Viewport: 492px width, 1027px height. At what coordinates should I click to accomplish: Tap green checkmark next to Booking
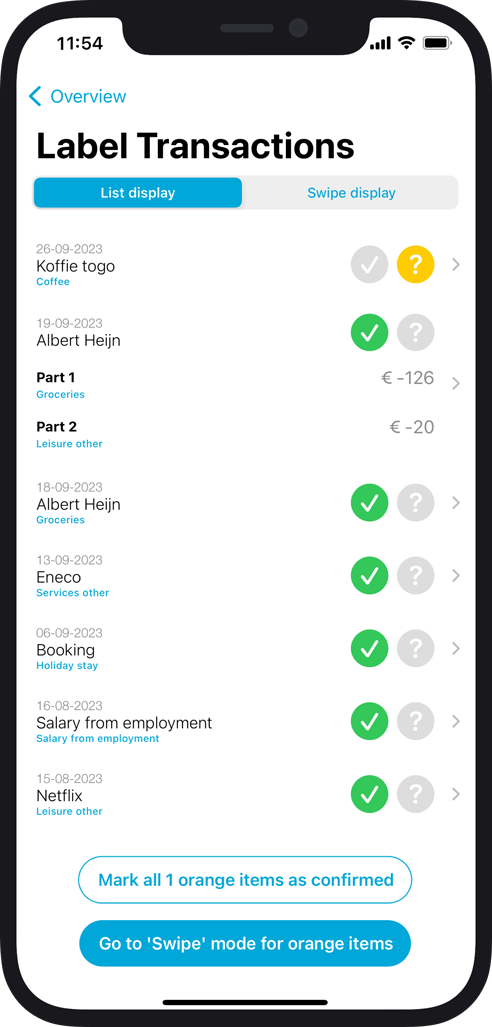(x=369, y=648)
